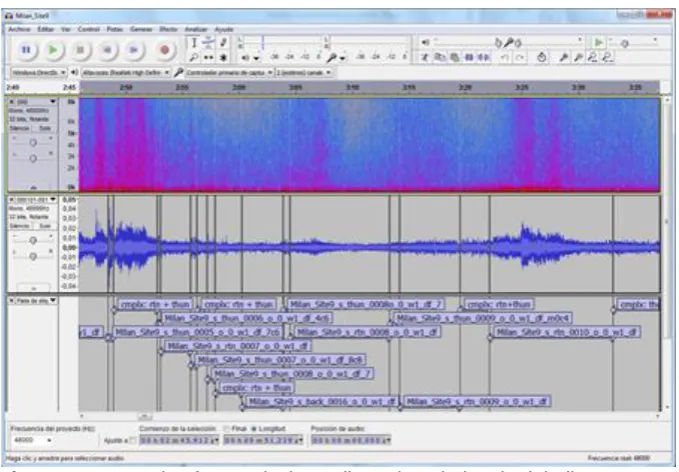The width and height of the screenshot is (679, 472).
Task: Select the Time Shift tool
Action: coord(208,57)
